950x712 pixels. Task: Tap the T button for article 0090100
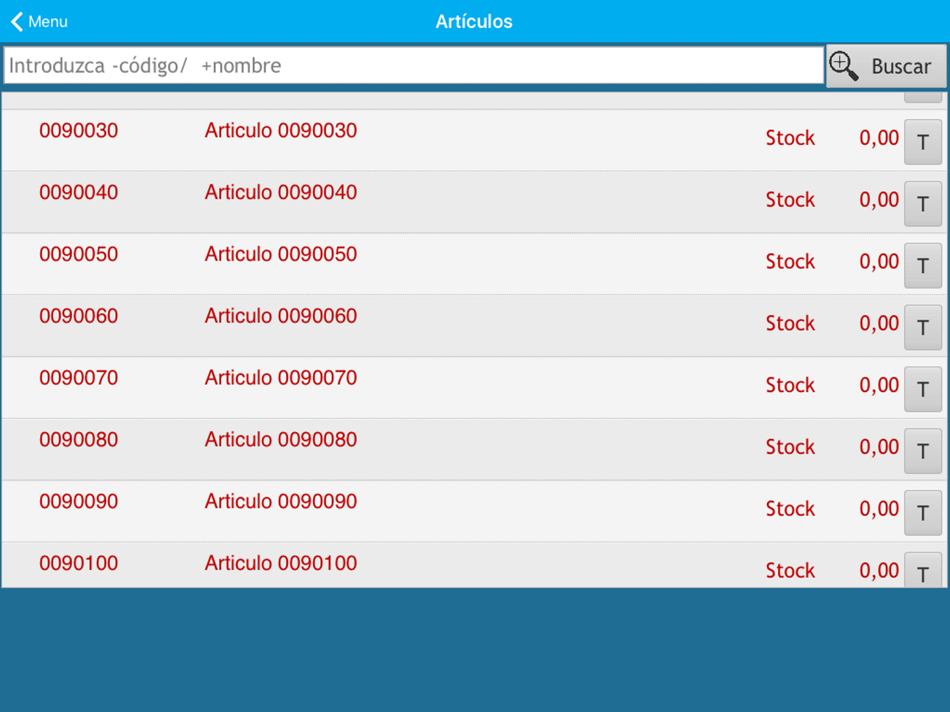[923, 570]
